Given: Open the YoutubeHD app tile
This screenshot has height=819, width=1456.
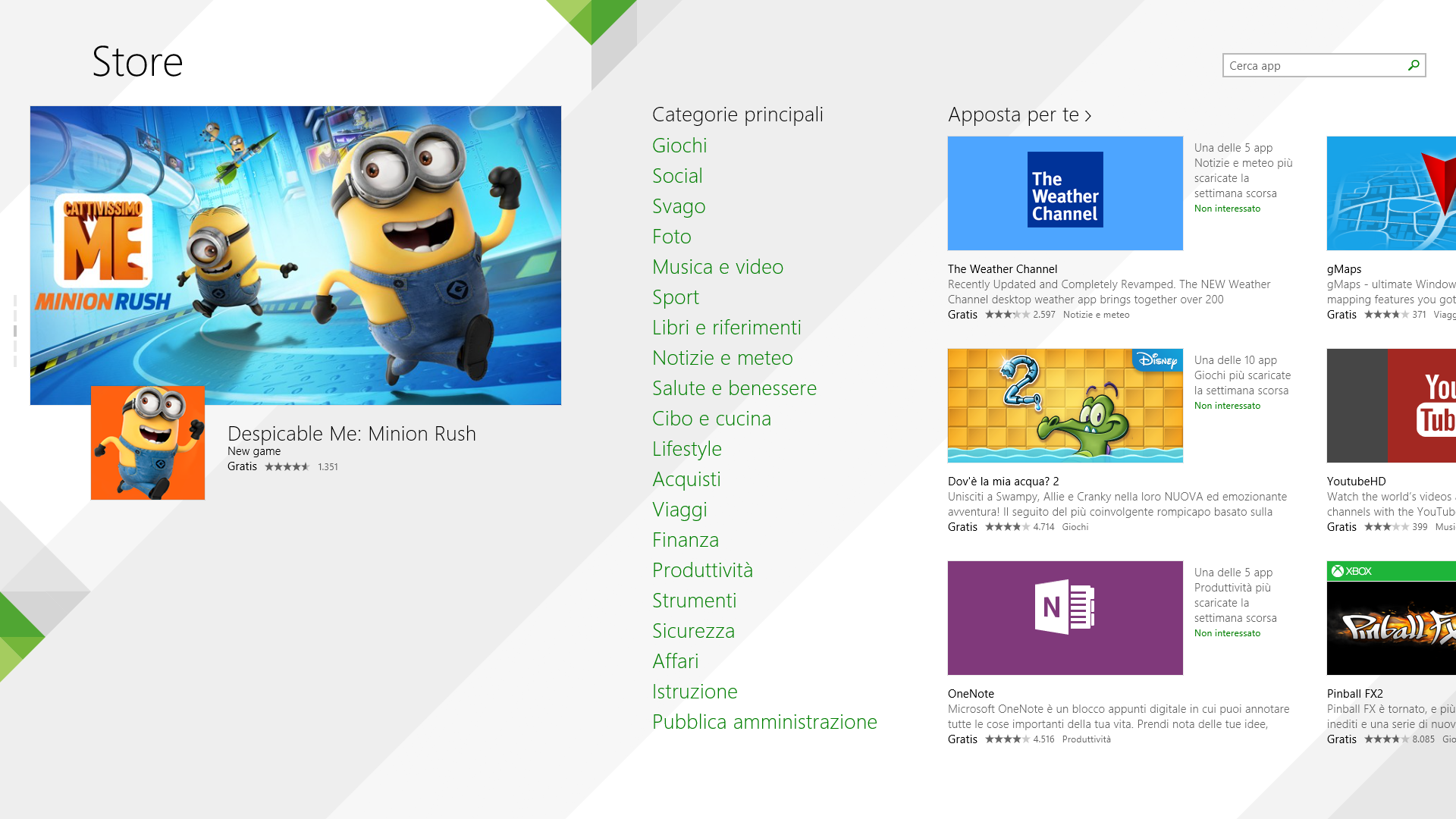Looking at the screenshot, I should (1392, 406).
